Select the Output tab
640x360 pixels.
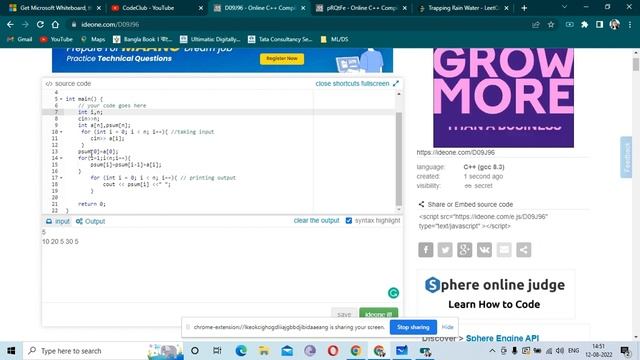pos(91,221)
